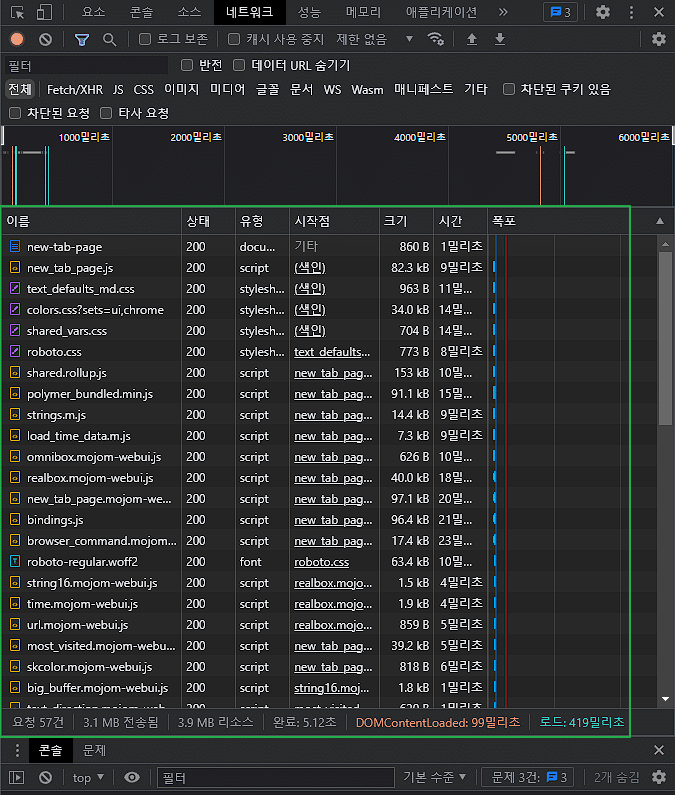The image size is (675, 795).
Task: Open the issues counter badge showing 3
Action: (x=560, y=12)
